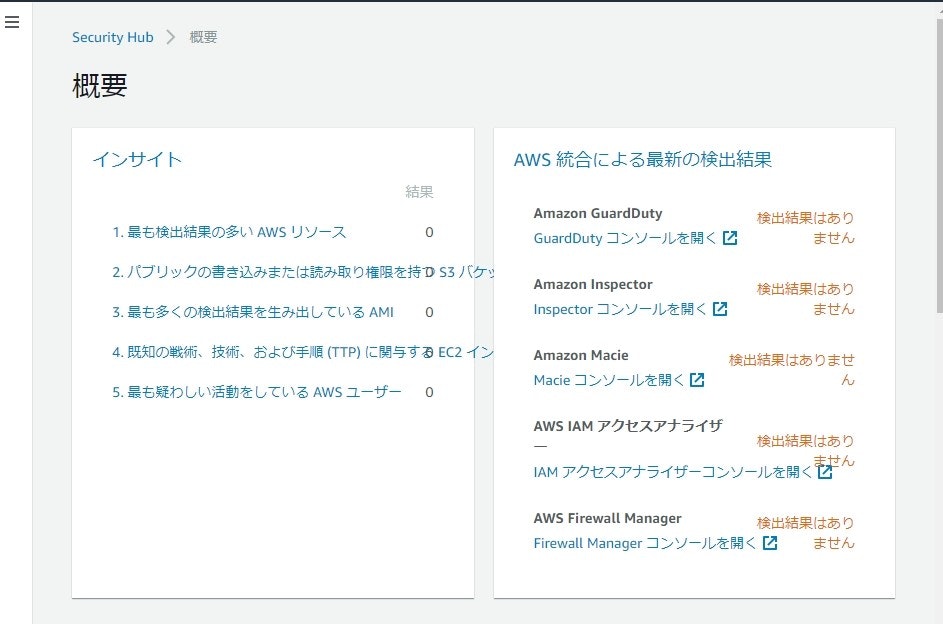Click the result count 0 for insight 1
Screen dimensions: 943x624
(x=429, y=232)
